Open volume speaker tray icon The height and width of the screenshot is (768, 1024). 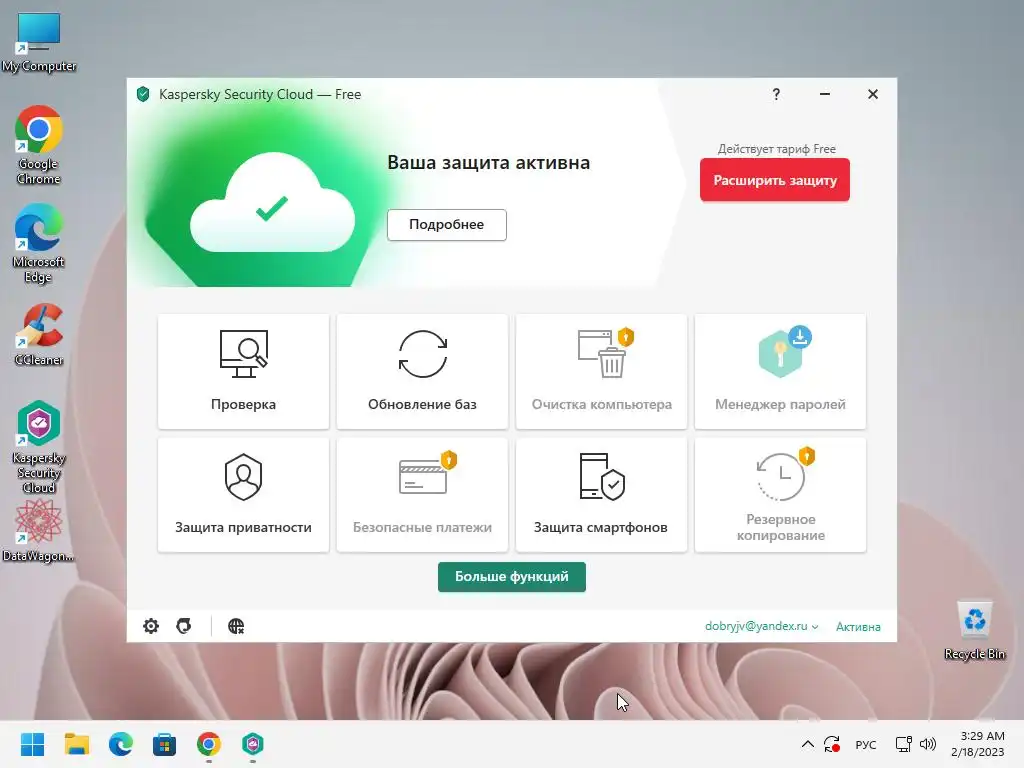tap(927, 744)
